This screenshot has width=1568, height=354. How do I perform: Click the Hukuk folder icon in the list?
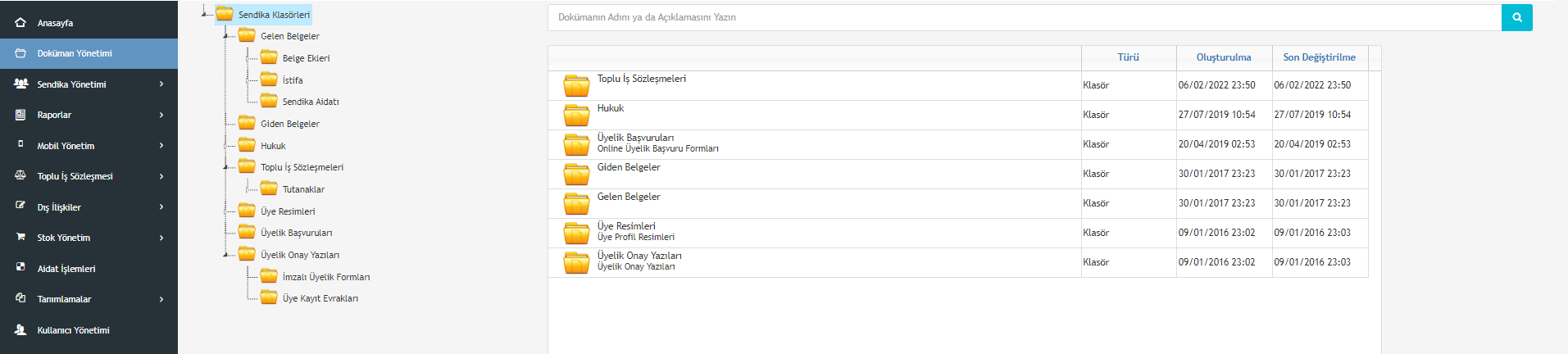(576, 115)
